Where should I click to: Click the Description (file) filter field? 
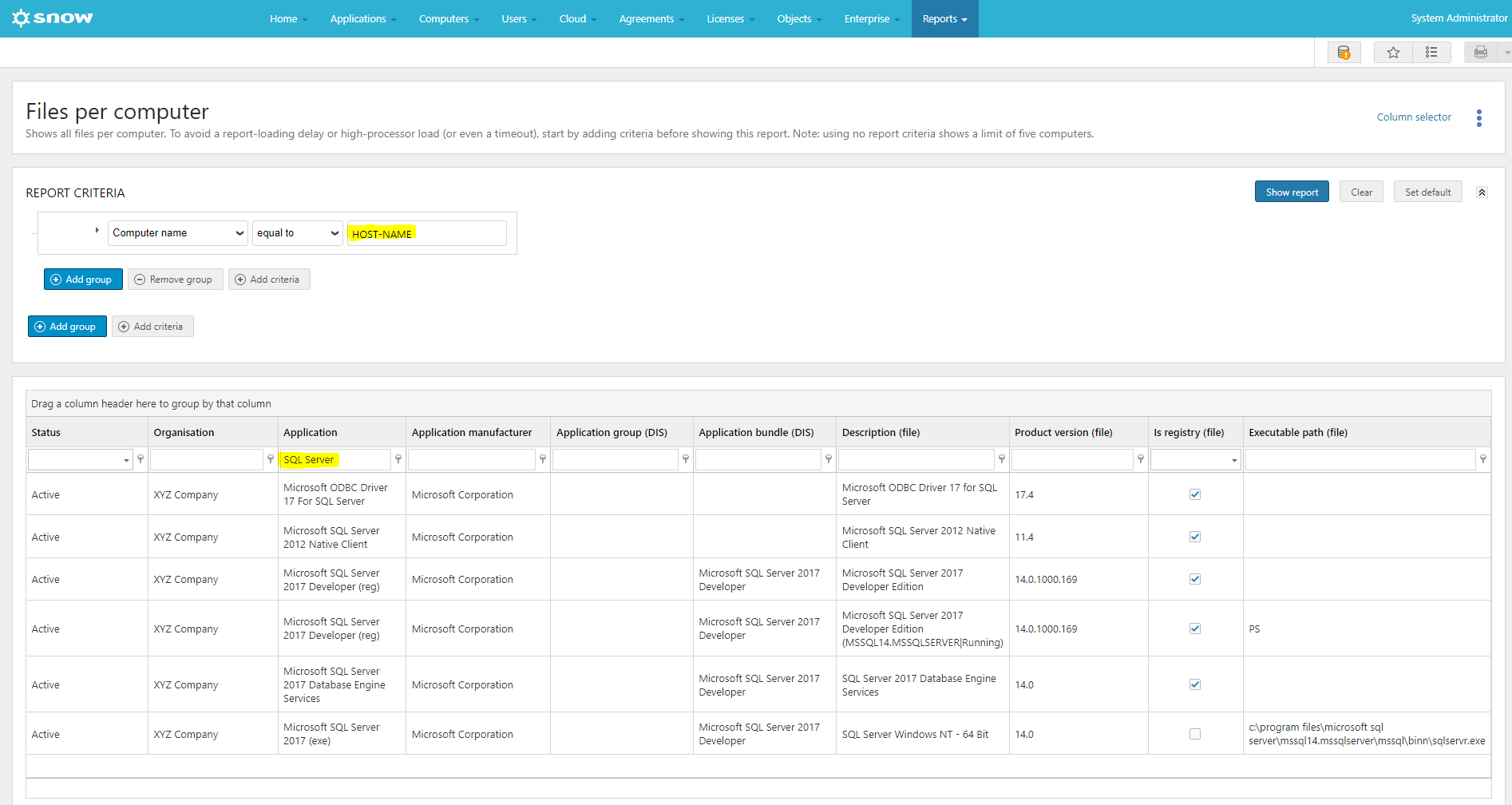[x=916, y=459]
